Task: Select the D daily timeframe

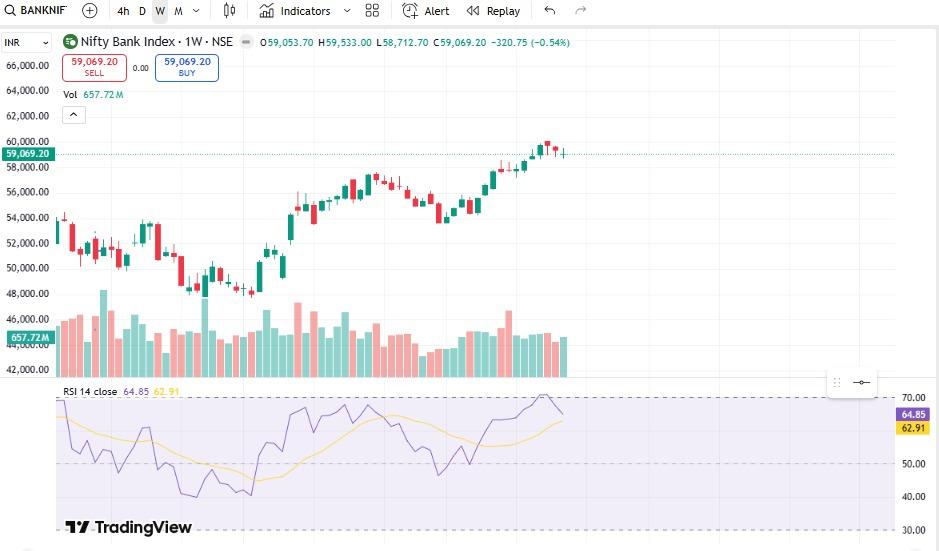Action: click(142, 11)
